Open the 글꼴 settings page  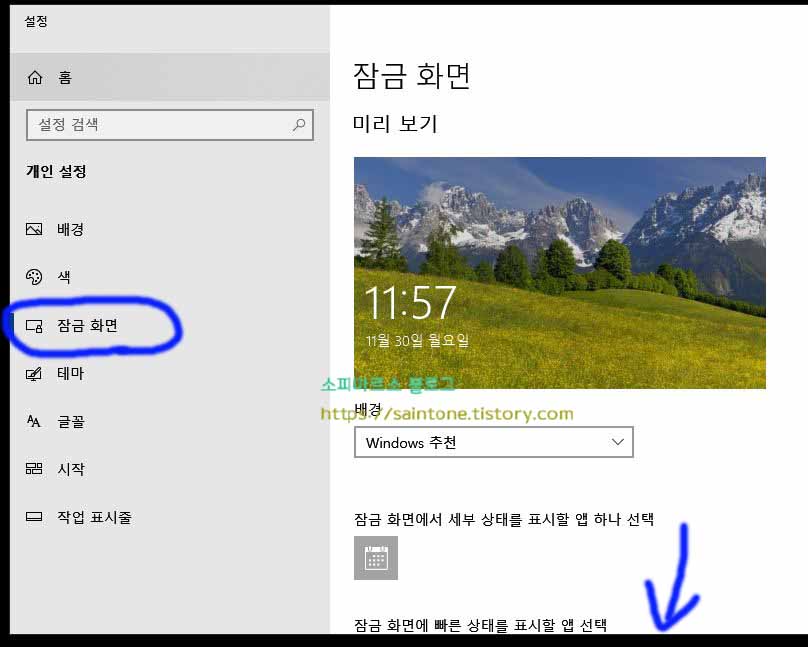pos(71,422)
